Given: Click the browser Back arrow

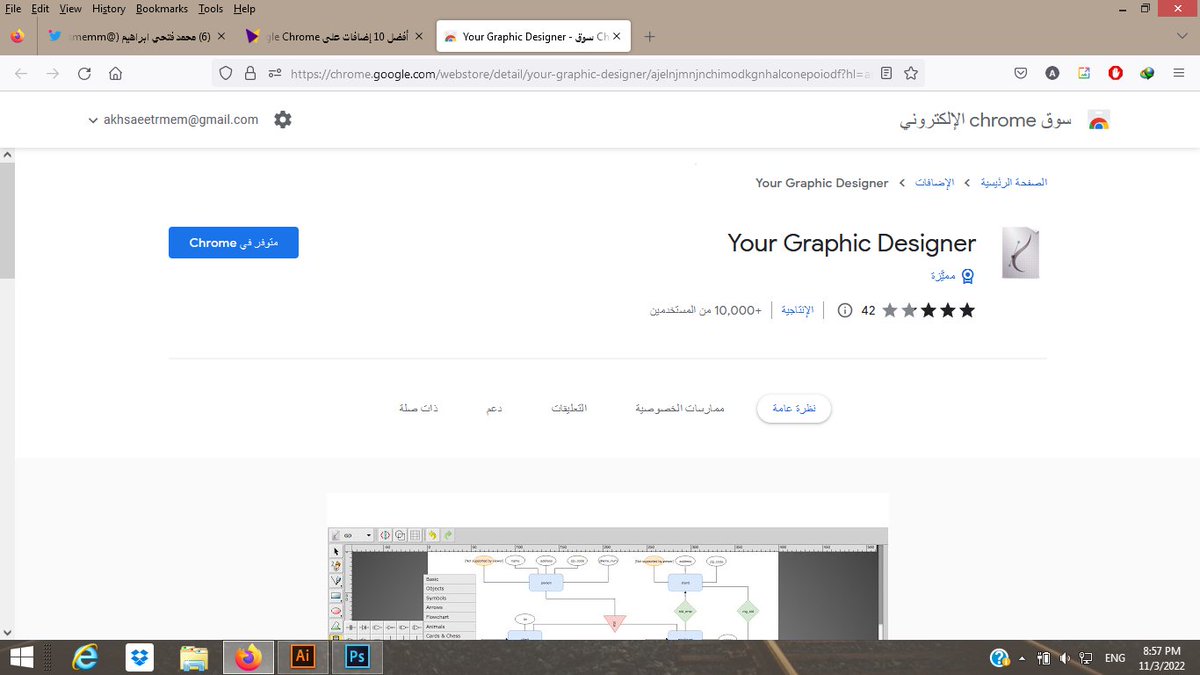Looking at the screenshot, I should pos(21,73).
